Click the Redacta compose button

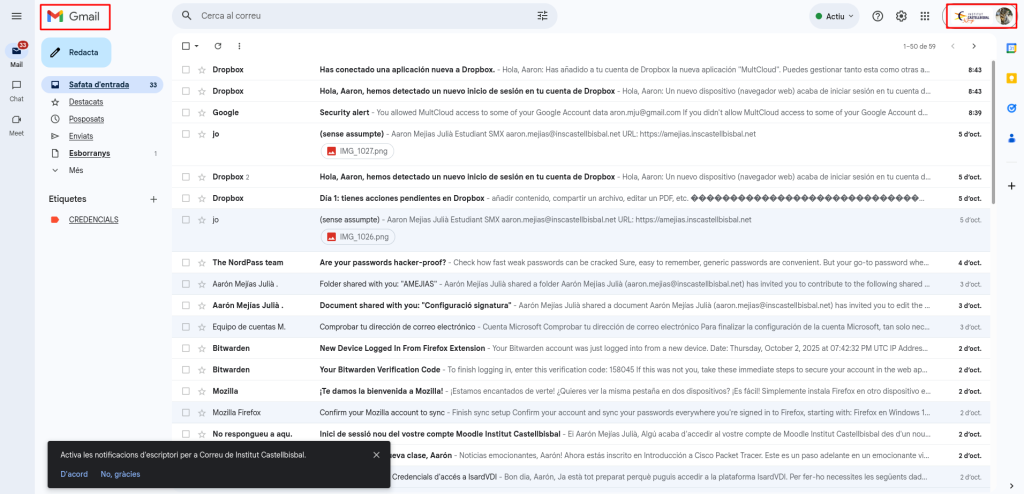tap(76, 52)
